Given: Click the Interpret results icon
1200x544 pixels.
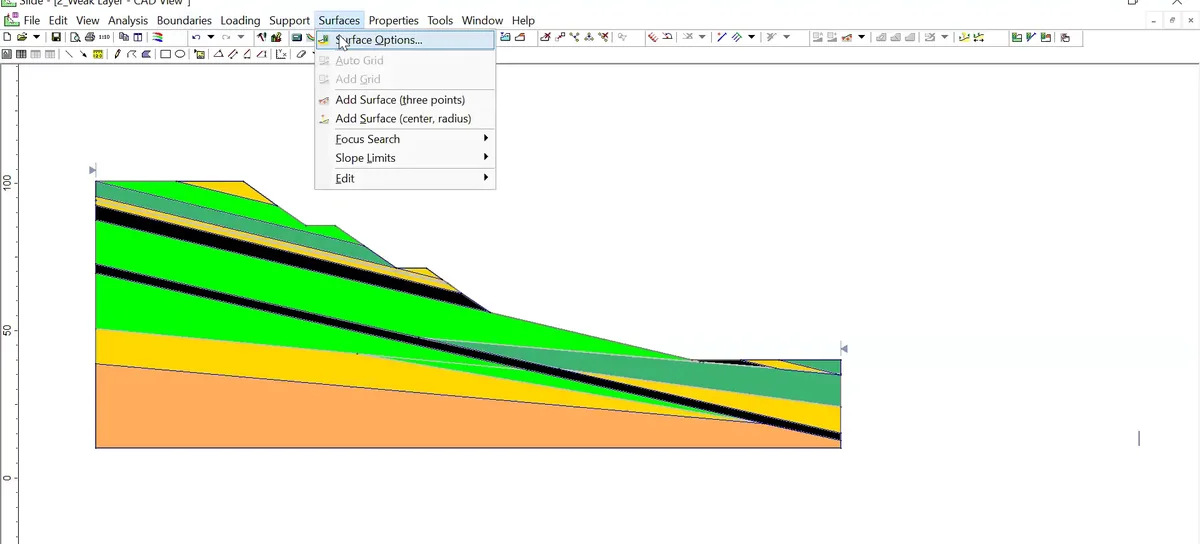Looking at the screenshot, I should (276, 37).
